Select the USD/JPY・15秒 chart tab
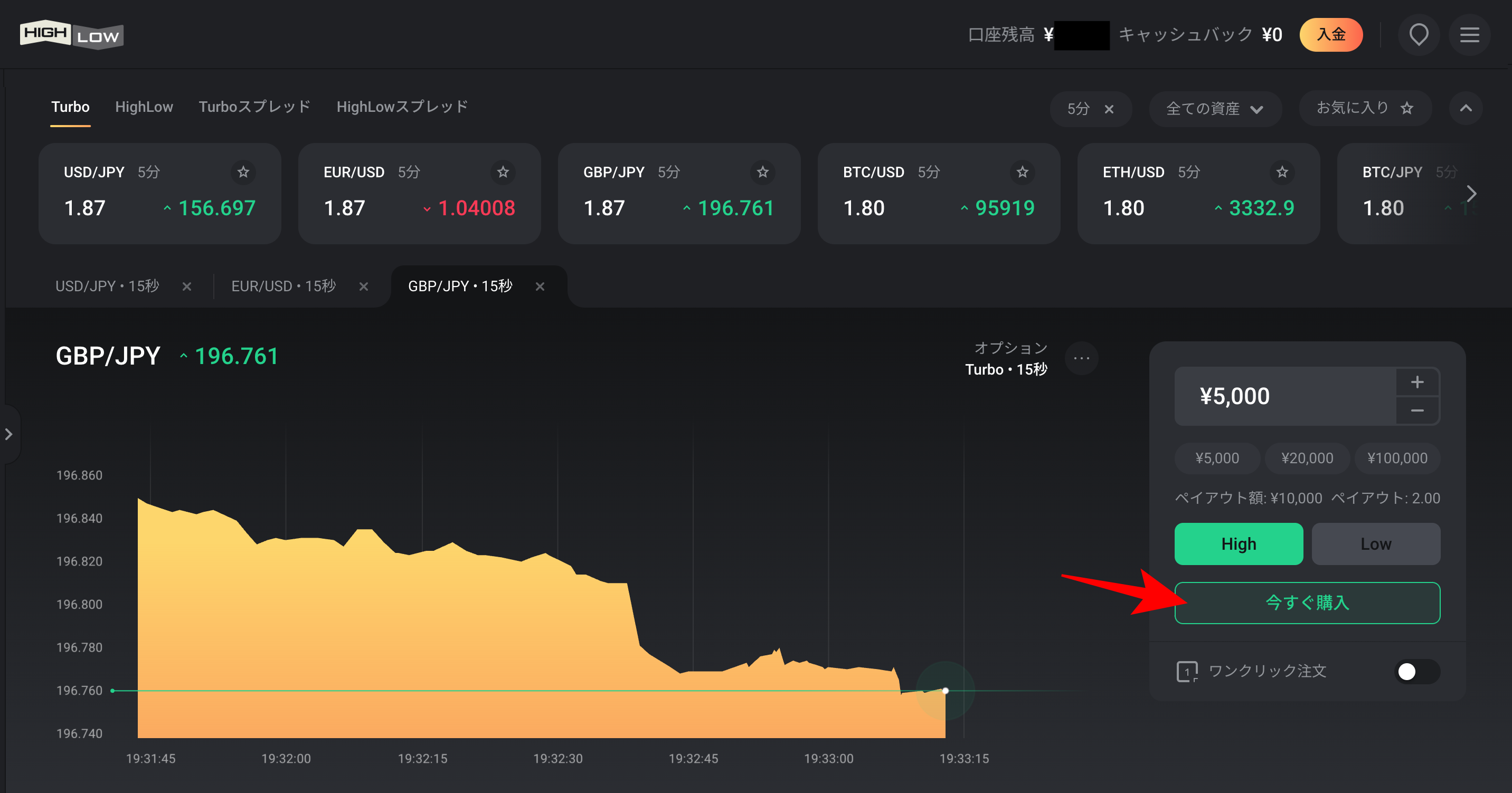This screenshot has width=1512, height=793. pos(107,286)
